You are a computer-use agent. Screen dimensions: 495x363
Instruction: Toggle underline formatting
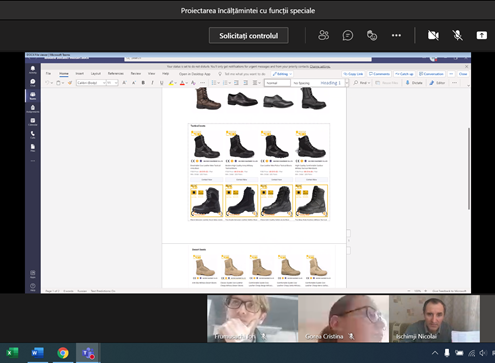click(162, 83)
